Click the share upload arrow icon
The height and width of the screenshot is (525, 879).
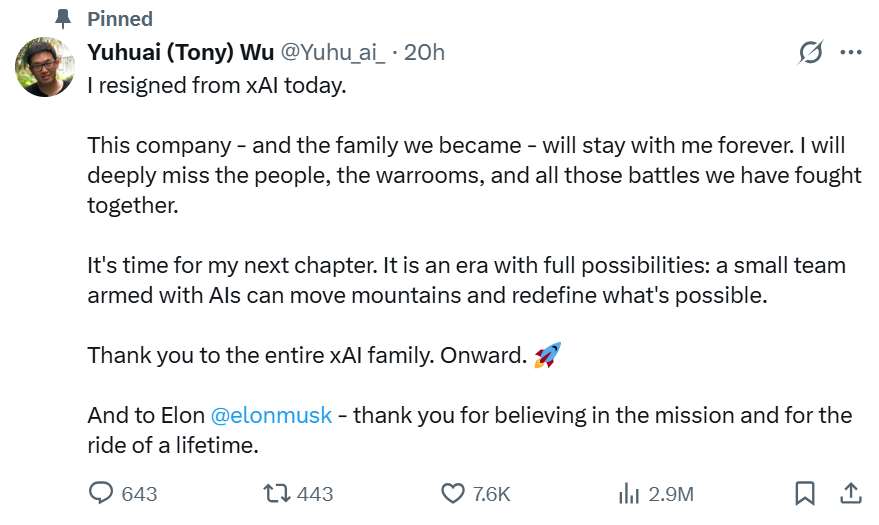tap(851, 493)
